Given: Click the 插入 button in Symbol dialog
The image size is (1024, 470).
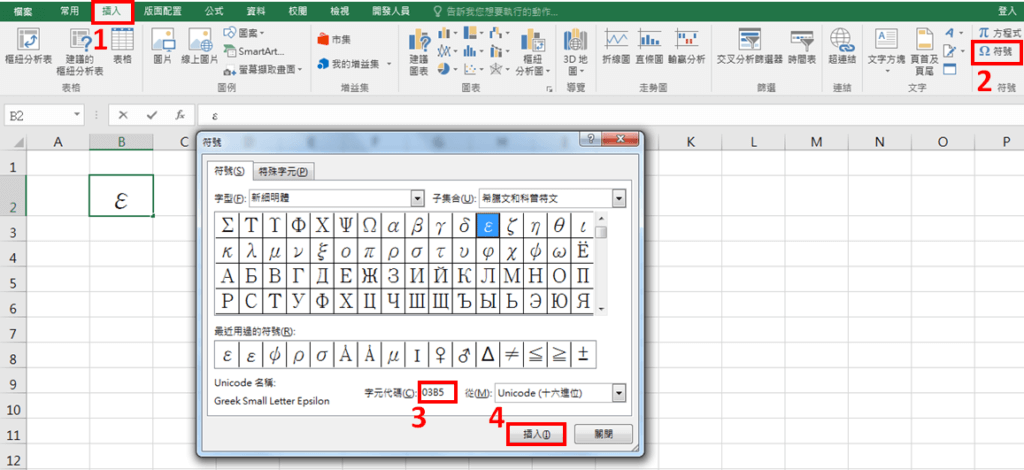Looking at the screenshot, I should click(x=536, y=434).
